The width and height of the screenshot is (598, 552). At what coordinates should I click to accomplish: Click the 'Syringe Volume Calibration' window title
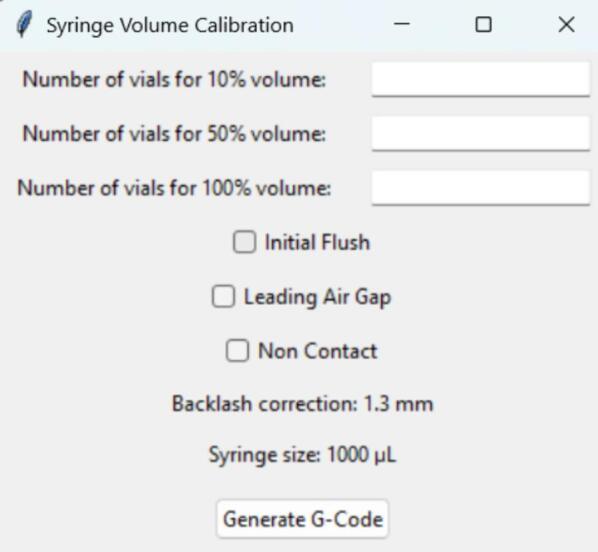pos(170,26)
